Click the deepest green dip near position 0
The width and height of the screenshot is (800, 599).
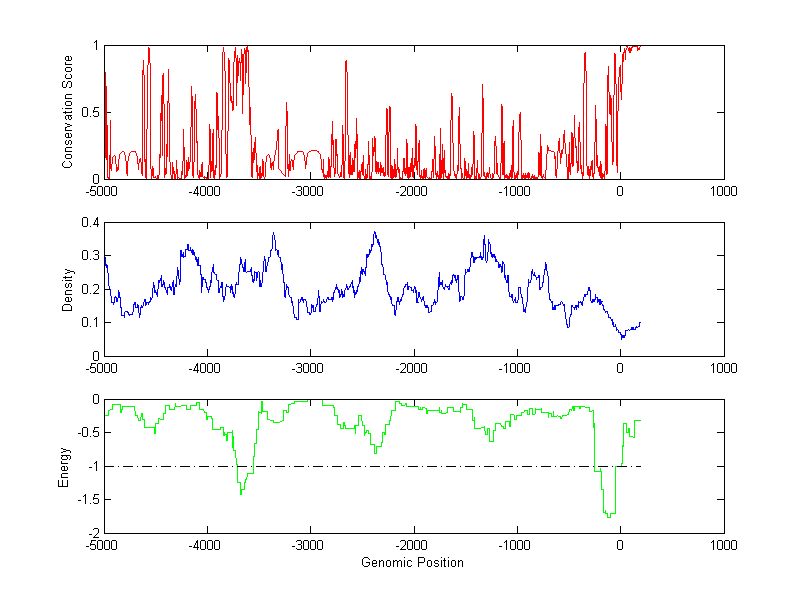[x=609, y=515]
